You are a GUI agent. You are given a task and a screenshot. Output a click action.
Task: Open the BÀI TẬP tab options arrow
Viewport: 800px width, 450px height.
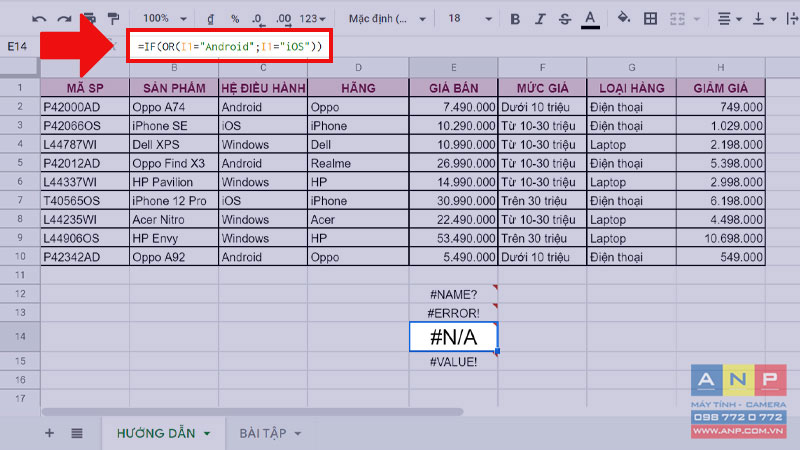(x=297, y=434)
